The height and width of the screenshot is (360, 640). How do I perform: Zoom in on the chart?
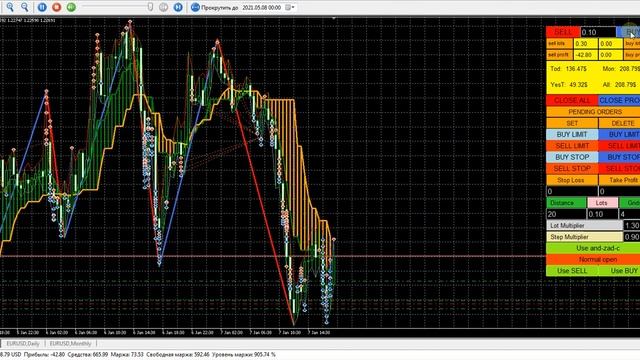(10, 7)
